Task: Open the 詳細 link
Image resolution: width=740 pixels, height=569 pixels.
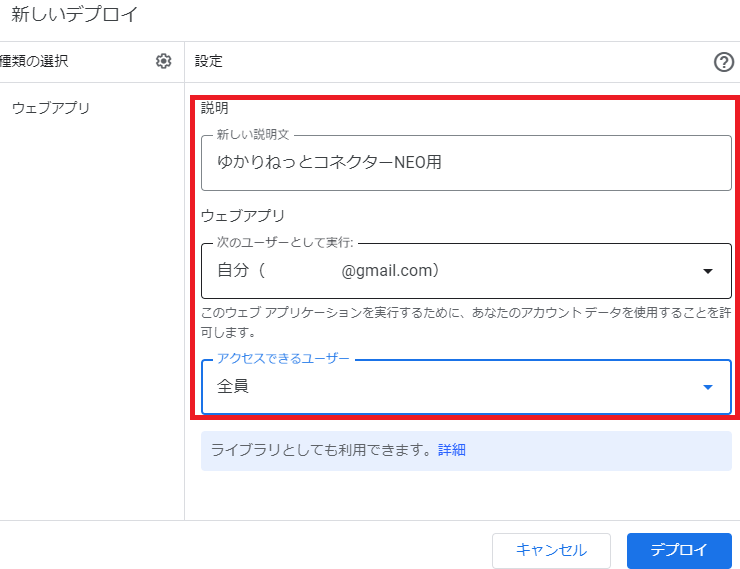Action: point(452,450)
